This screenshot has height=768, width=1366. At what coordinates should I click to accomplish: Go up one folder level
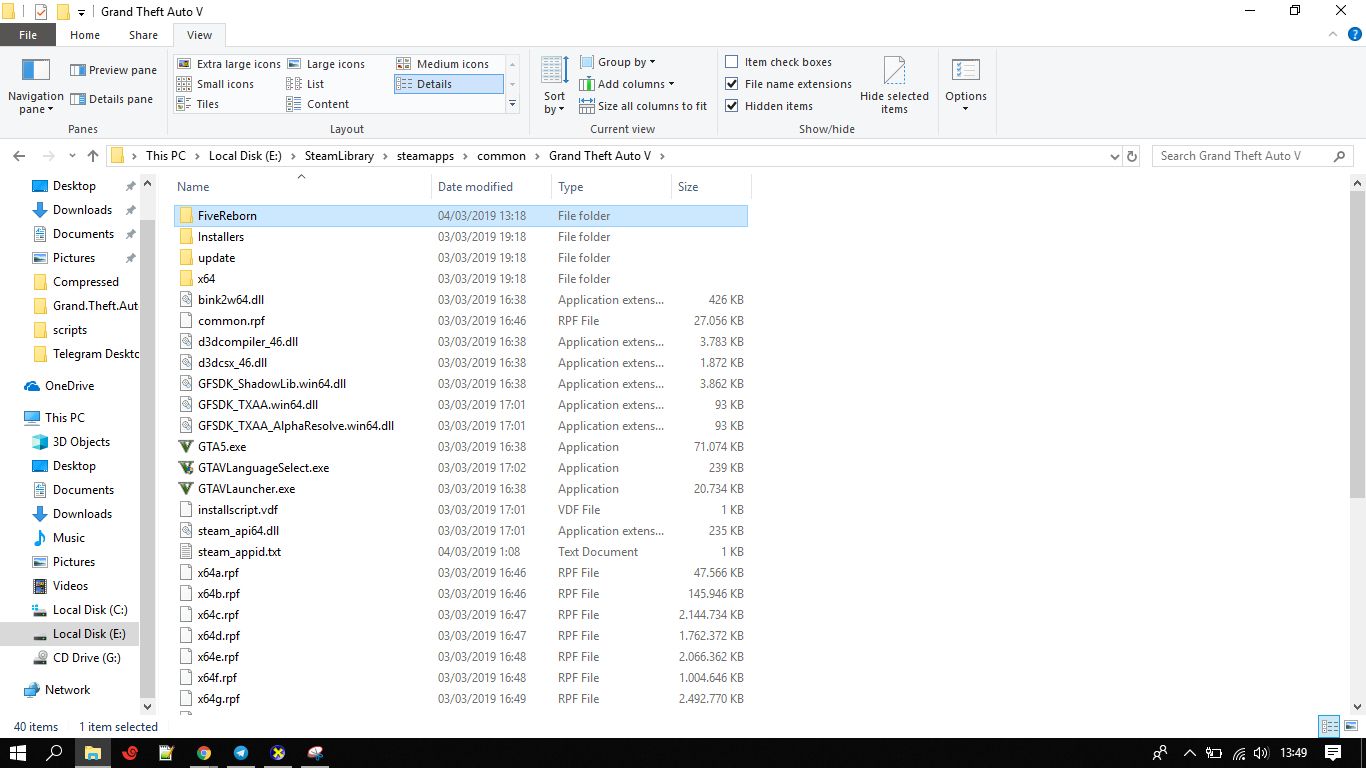(93, 156)
